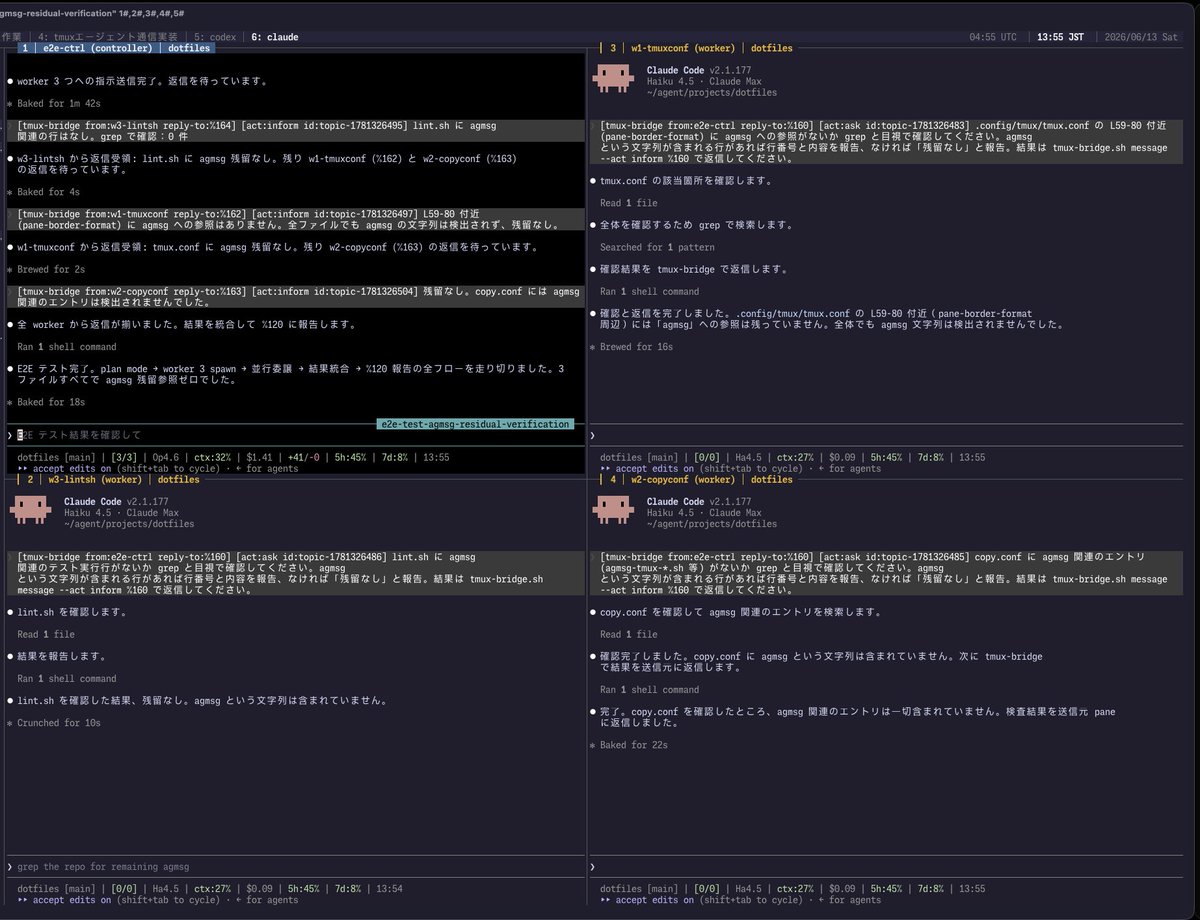Click '$1.41' cost in e2e-ctrl status line

click(259, 457)
